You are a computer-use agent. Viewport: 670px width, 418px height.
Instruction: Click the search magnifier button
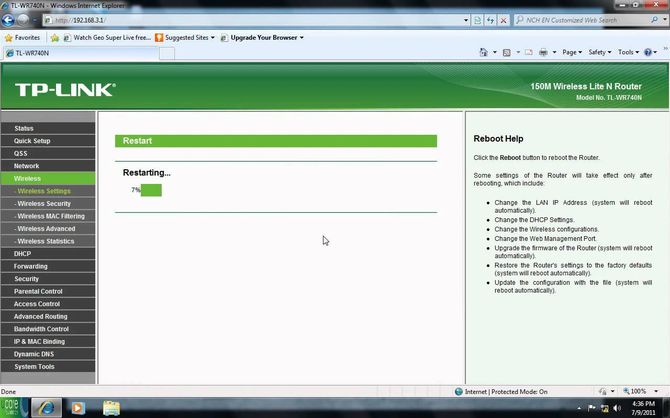tap(654, 20)
